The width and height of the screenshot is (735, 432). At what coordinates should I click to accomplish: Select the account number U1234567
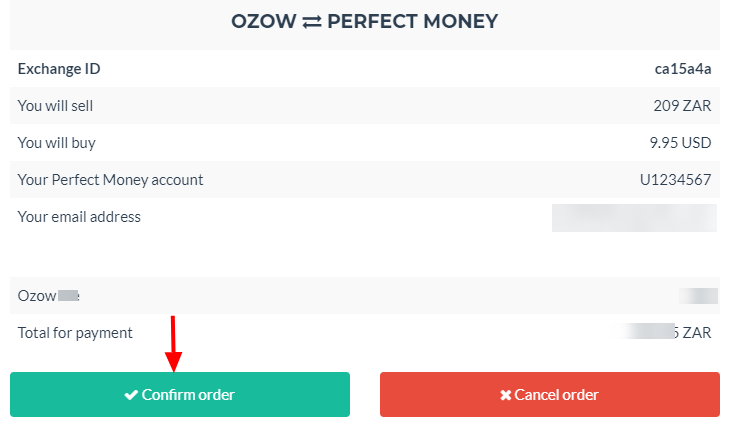point(676,180)
